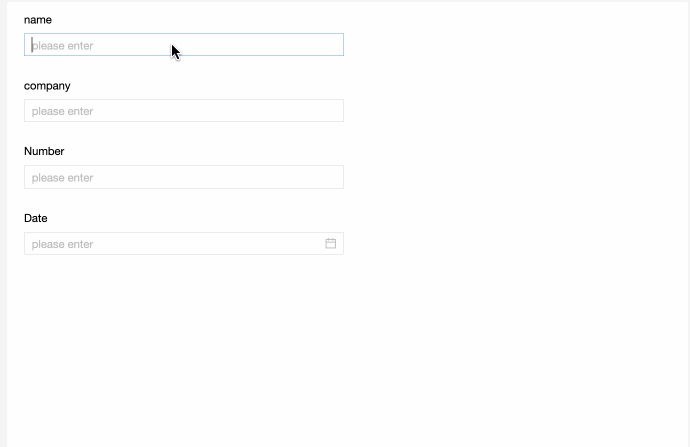This screenshot has height=447, width=690.
Task: Click the right end of the name input
Action: tap(334, 44)
